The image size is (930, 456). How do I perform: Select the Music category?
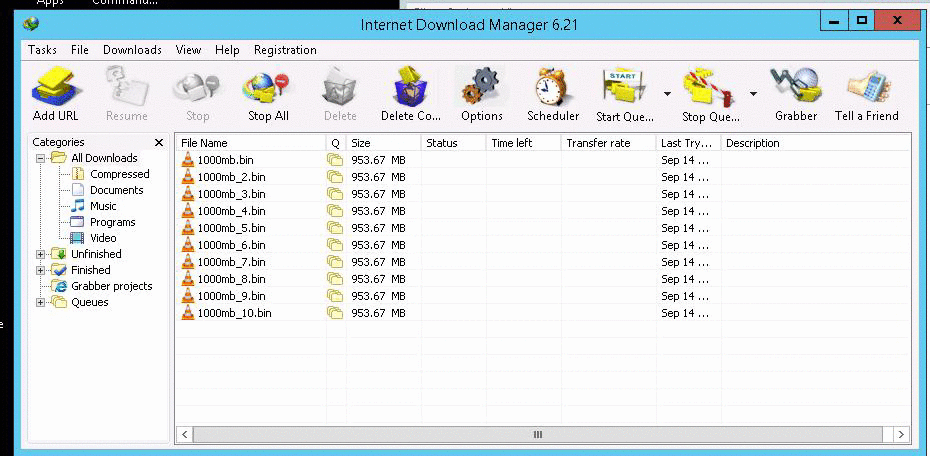(x=103, y=206)
